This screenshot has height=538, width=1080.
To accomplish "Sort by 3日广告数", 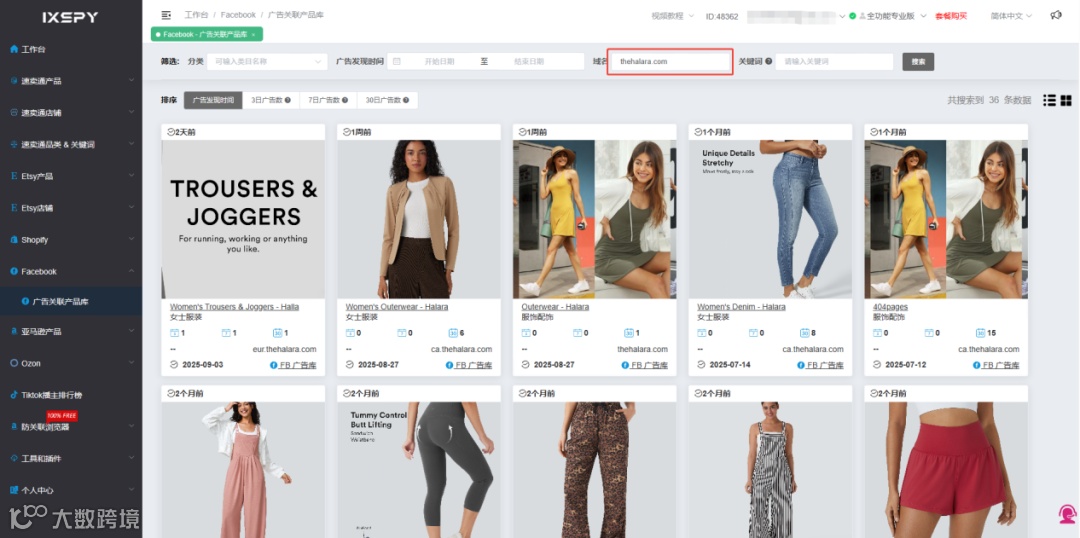I will coord(271,100).
